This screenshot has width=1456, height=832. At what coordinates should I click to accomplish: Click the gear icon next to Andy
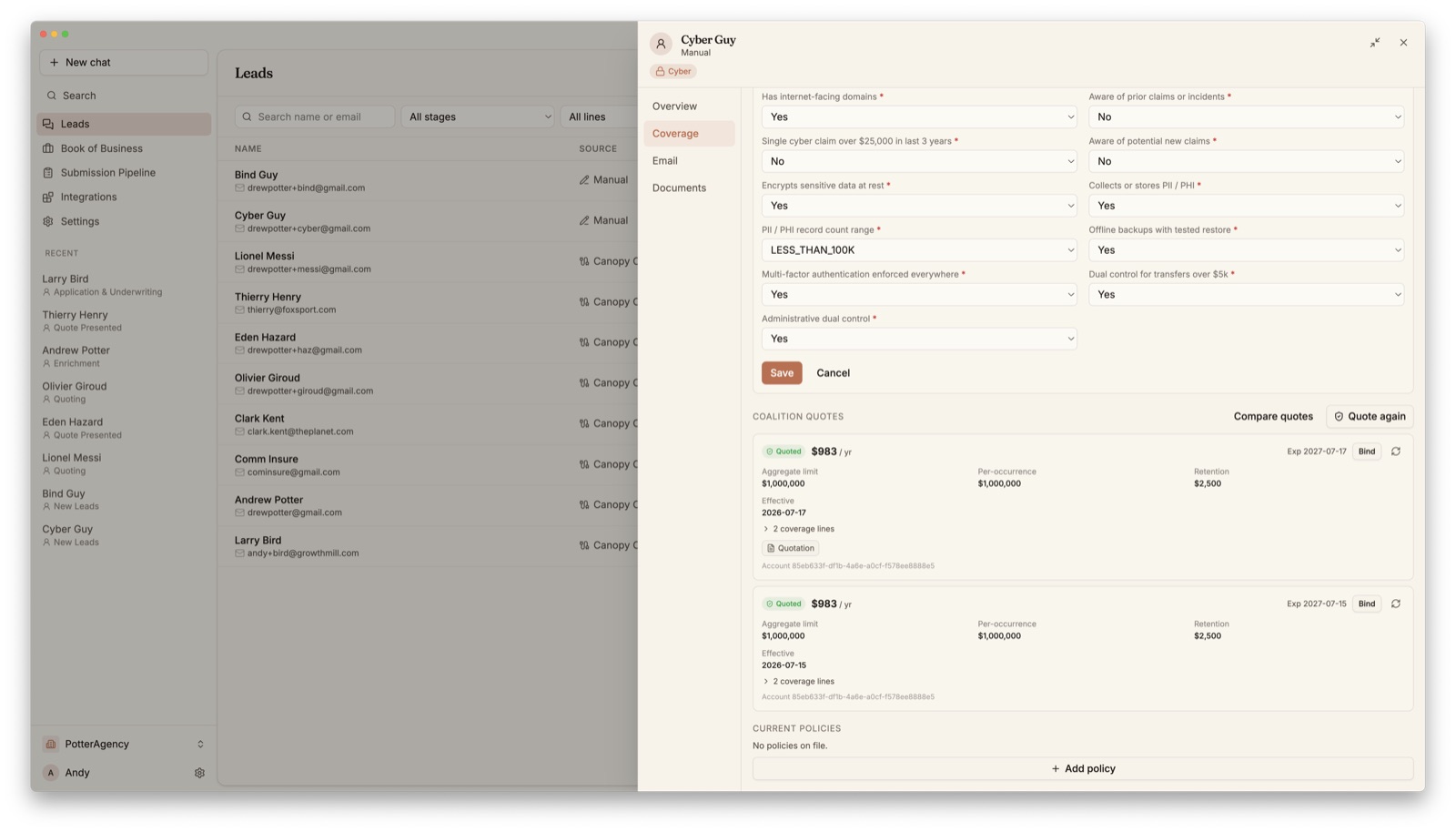[x=199, y=773]
